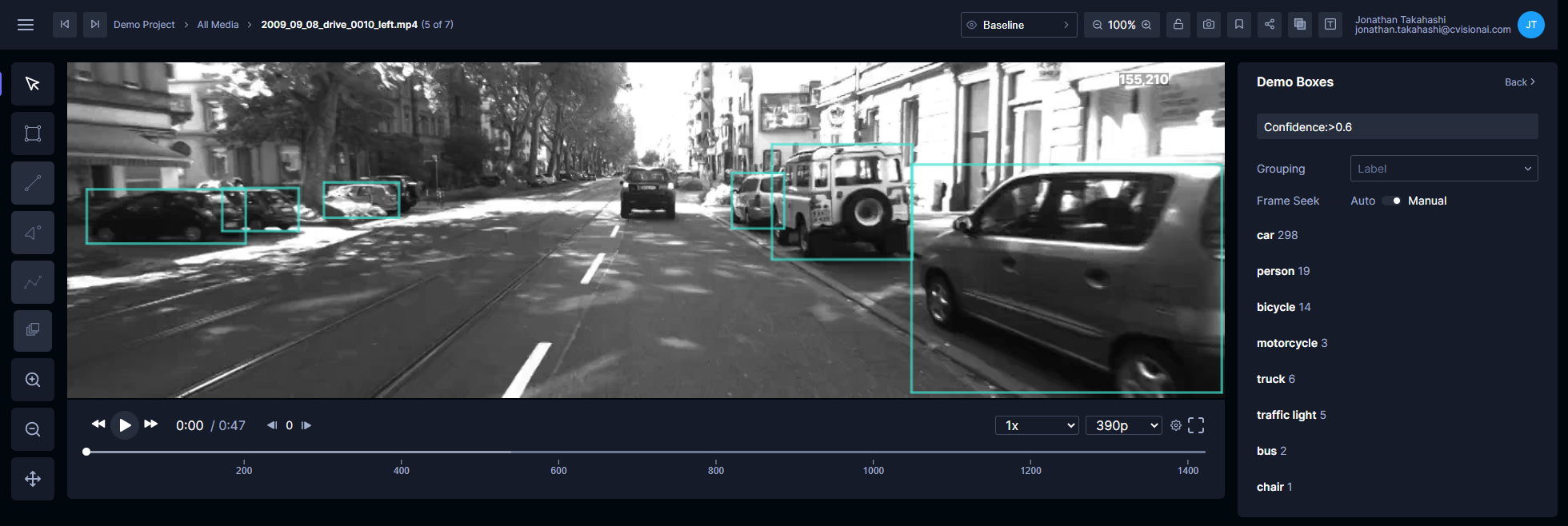This screenshot has height=526, width=1568.
Task: Open the hamburger navigation menu
Action: point(26,25)
